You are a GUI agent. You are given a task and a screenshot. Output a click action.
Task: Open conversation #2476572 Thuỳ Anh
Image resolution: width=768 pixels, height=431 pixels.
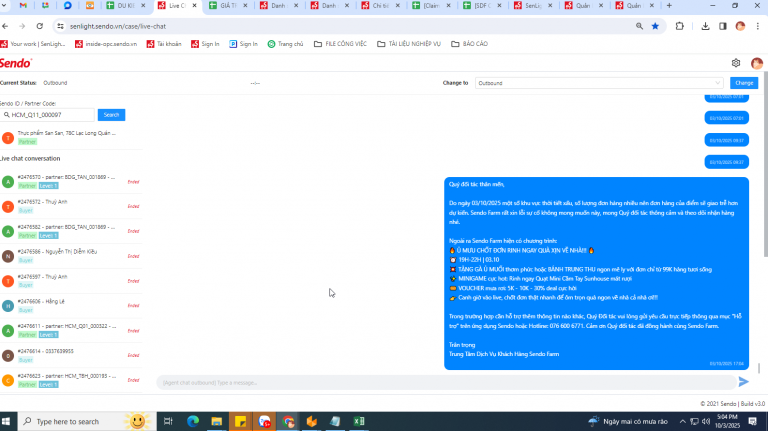click(72, 206)
